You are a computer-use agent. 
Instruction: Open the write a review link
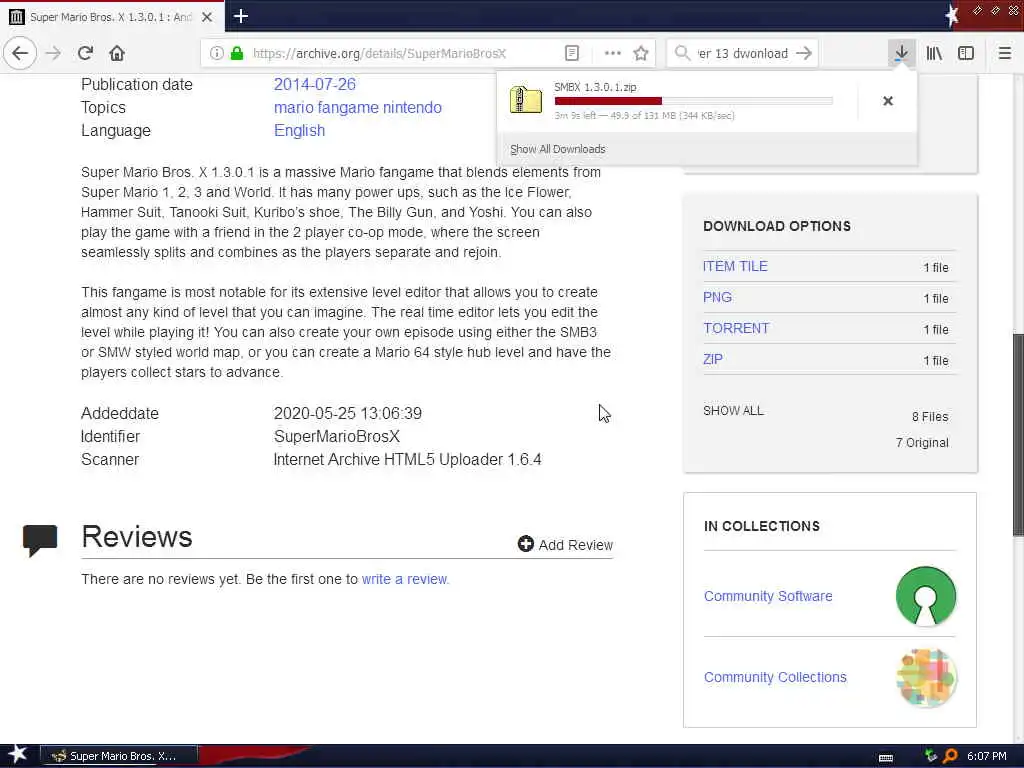click(x=405, y=579)
